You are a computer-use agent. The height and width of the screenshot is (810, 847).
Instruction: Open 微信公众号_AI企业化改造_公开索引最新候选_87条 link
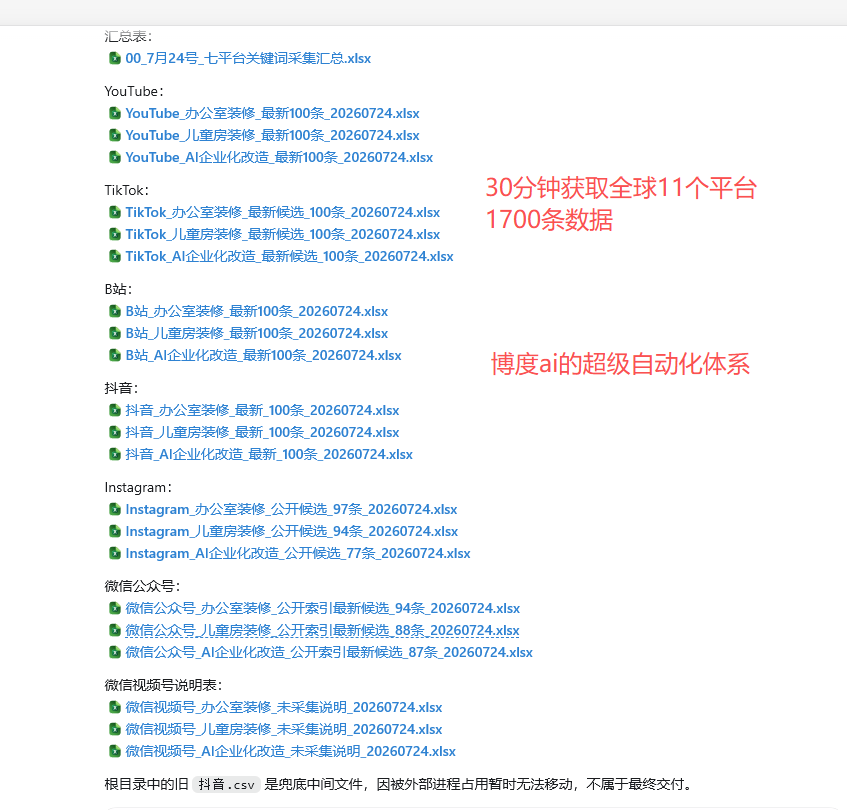pos(329,653)
